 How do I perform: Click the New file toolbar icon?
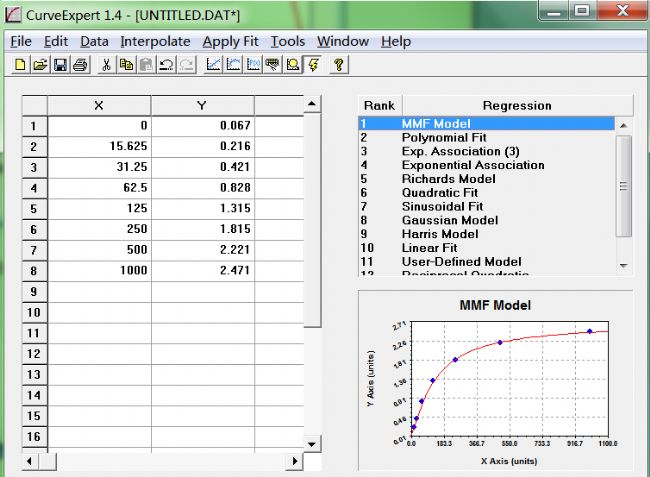[x=21, y=64]
